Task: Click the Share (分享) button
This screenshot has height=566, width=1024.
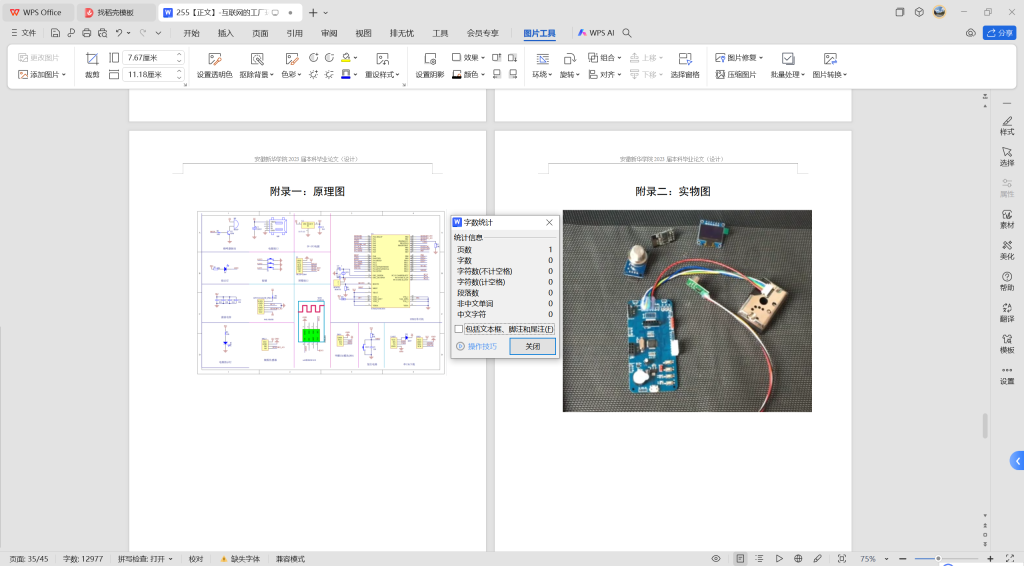Action: tap(999, 33)
